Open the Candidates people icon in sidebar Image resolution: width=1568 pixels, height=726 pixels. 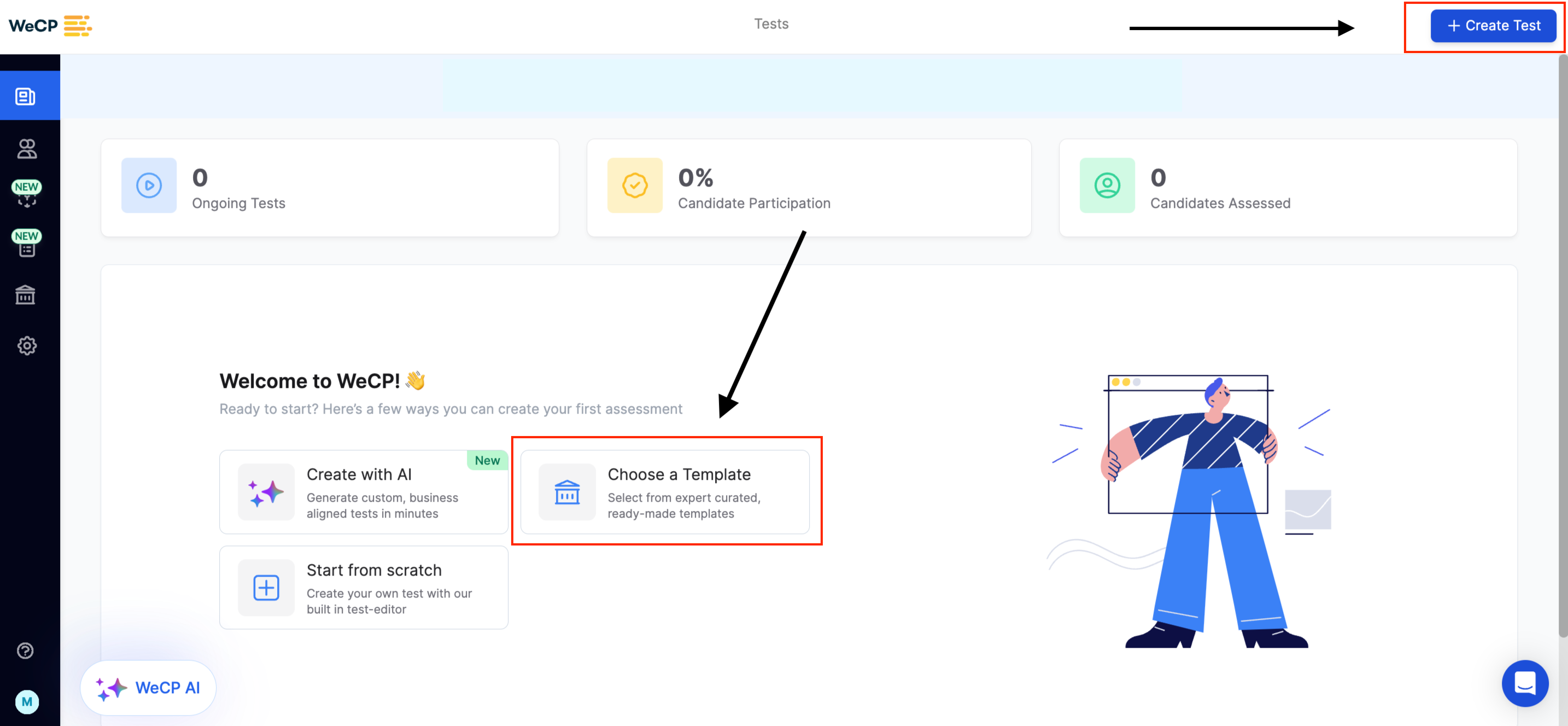(x=26, y=148)
